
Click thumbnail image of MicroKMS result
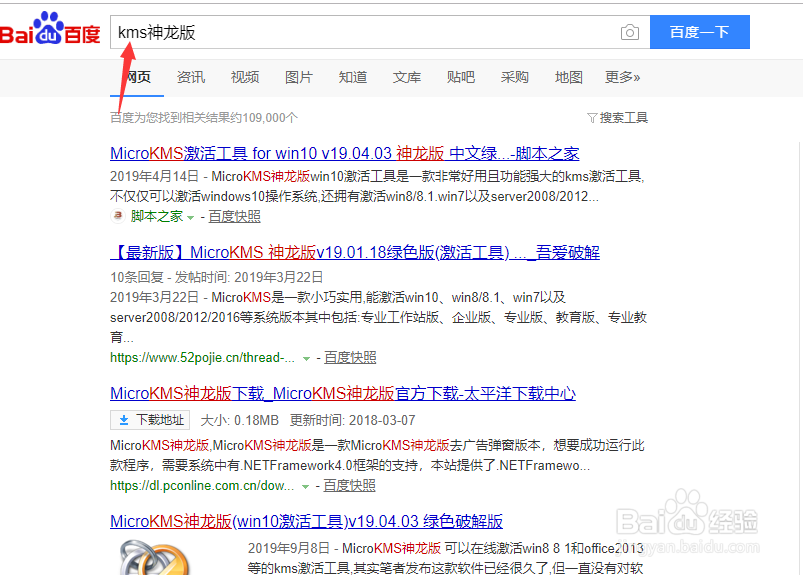[155, 557]
